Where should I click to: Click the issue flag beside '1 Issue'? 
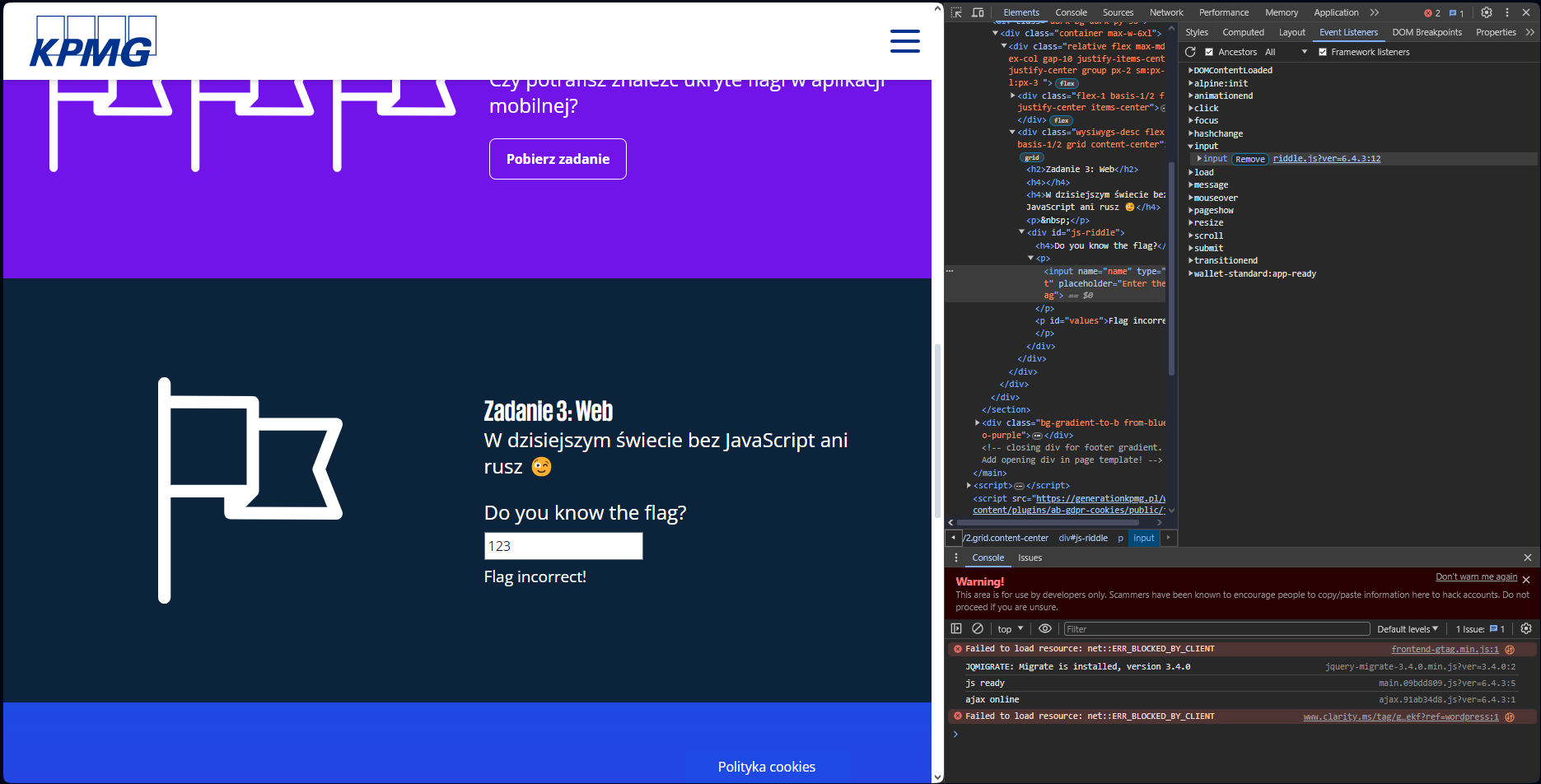coord(1494,629)
